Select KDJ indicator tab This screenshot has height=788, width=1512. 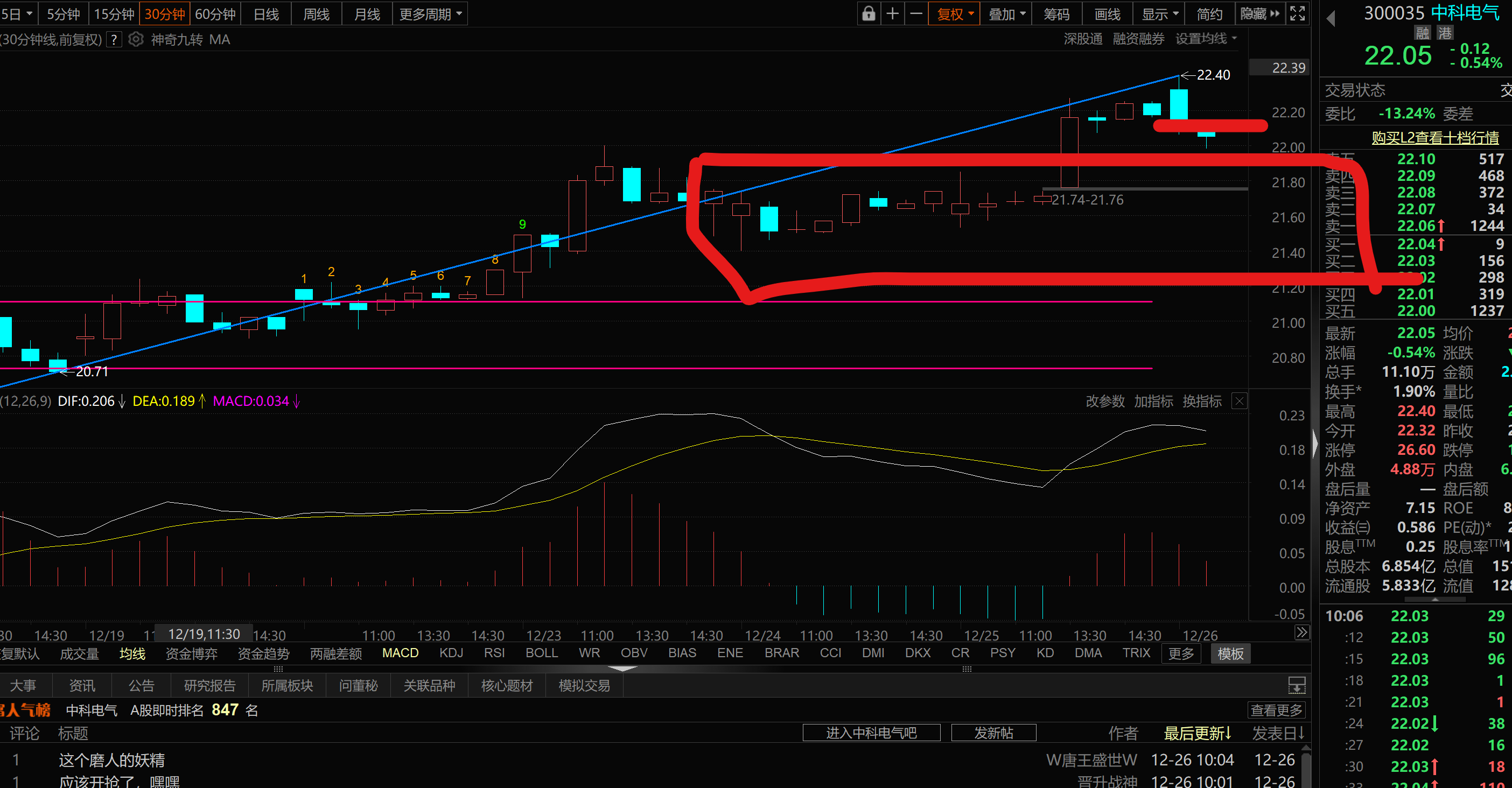coord(451,653)
